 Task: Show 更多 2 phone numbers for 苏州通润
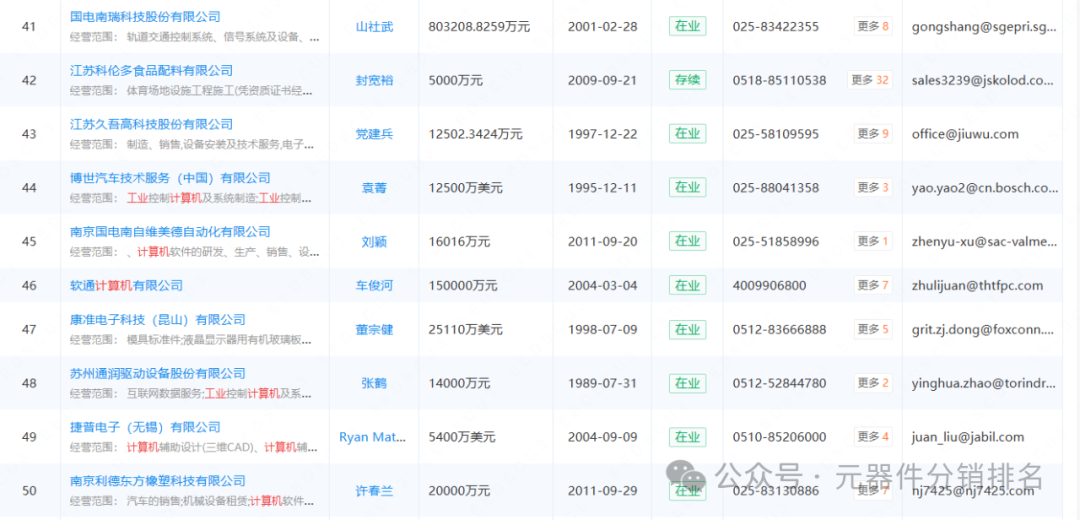click(x=873, y=382)
